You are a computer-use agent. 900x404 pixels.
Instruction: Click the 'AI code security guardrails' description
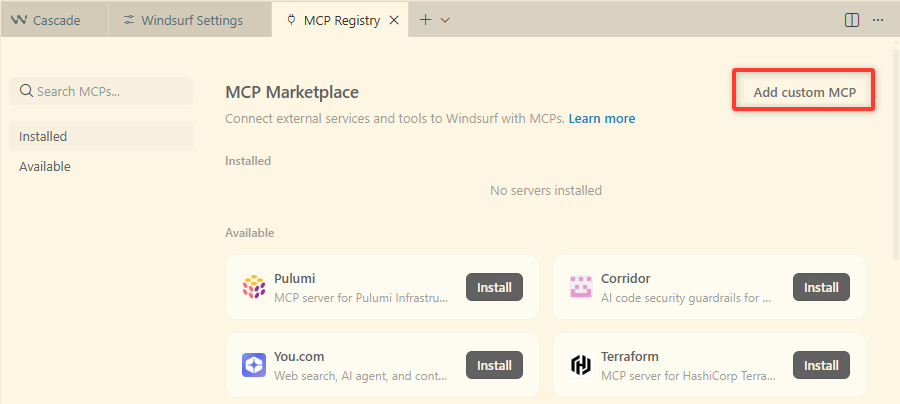click(686, 298)
